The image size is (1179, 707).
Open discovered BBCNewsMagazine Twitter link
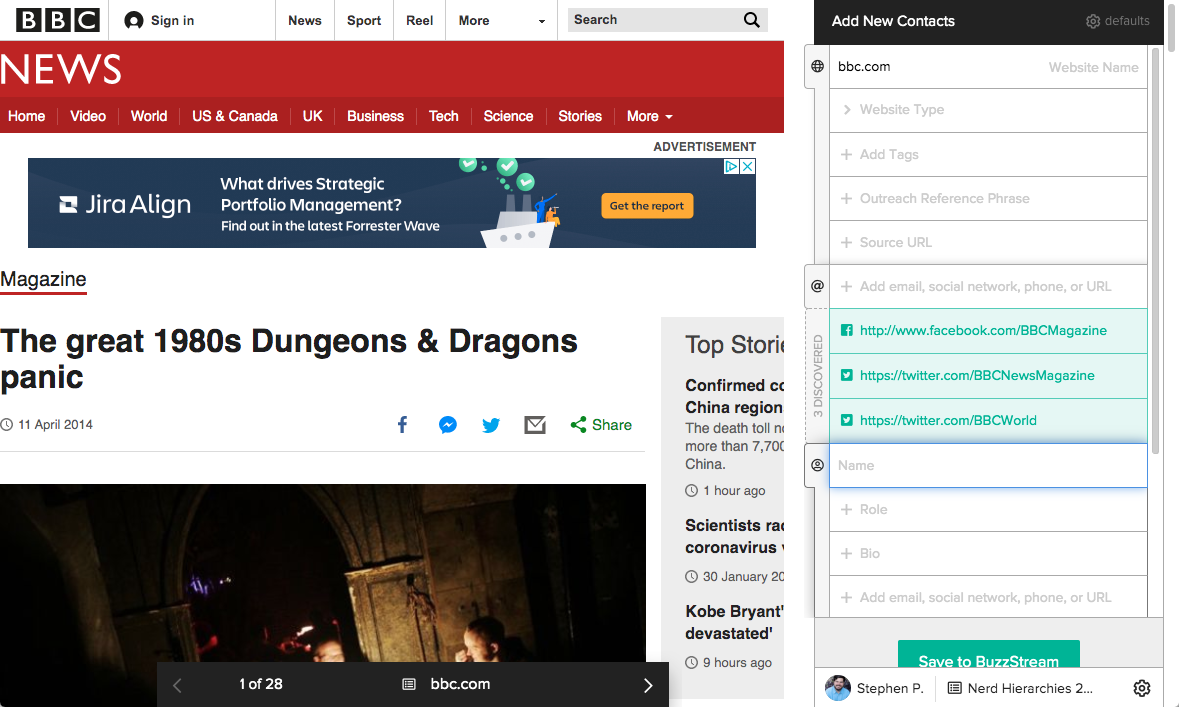(976, 376)
